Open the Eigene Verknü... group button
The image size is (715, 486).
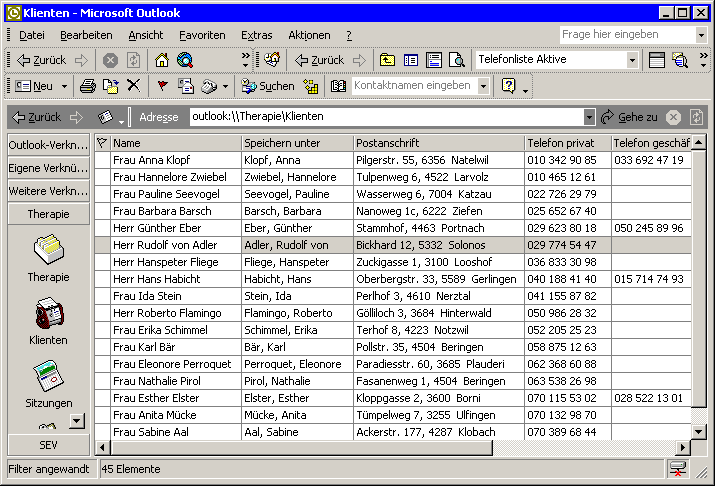coord(48,168)
